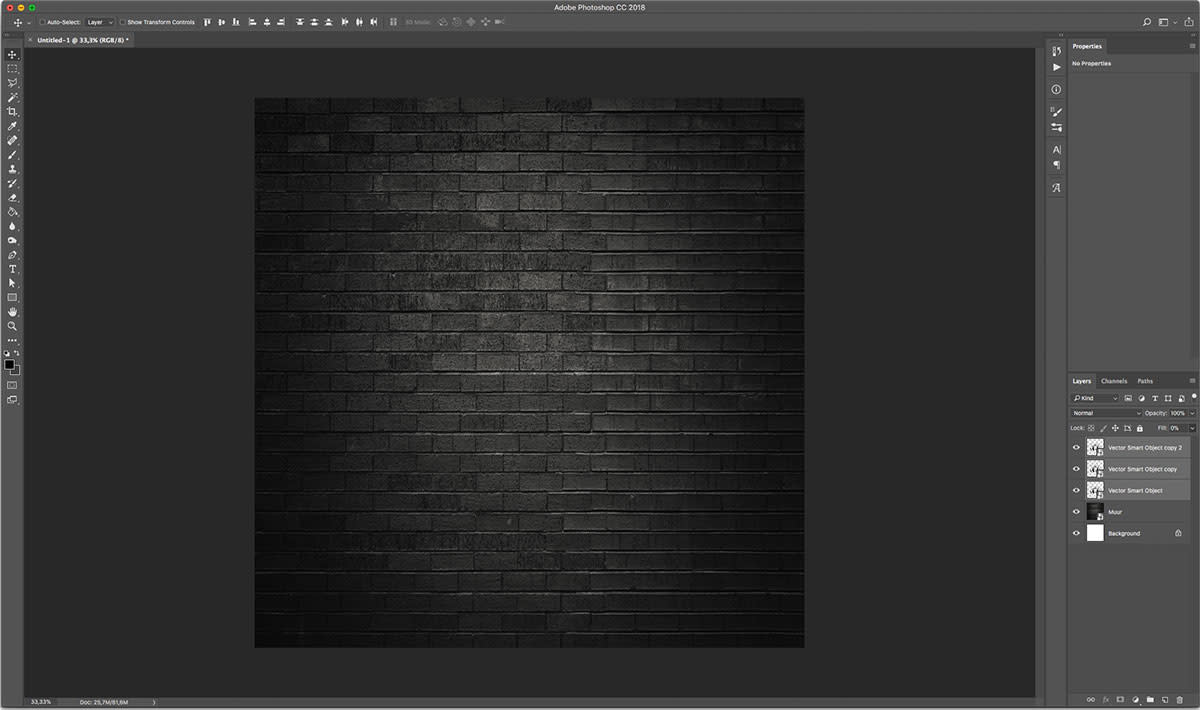Click the zoom percentage field 33,33%
This screenshot has width=1200, height=710.
(x=42, y=702)
